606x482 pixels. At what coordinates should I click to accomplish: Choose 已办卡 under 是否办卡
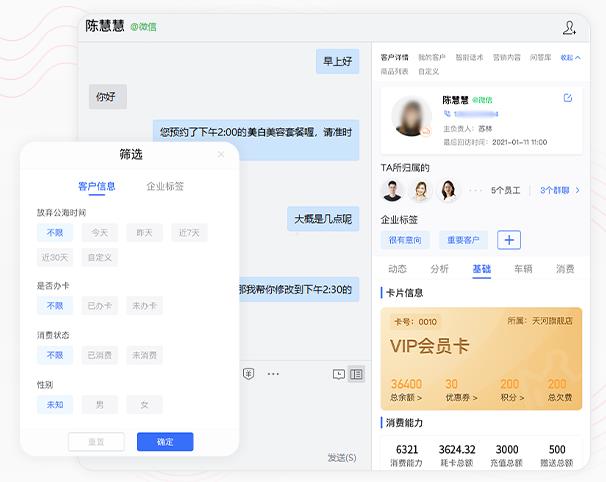99,306
